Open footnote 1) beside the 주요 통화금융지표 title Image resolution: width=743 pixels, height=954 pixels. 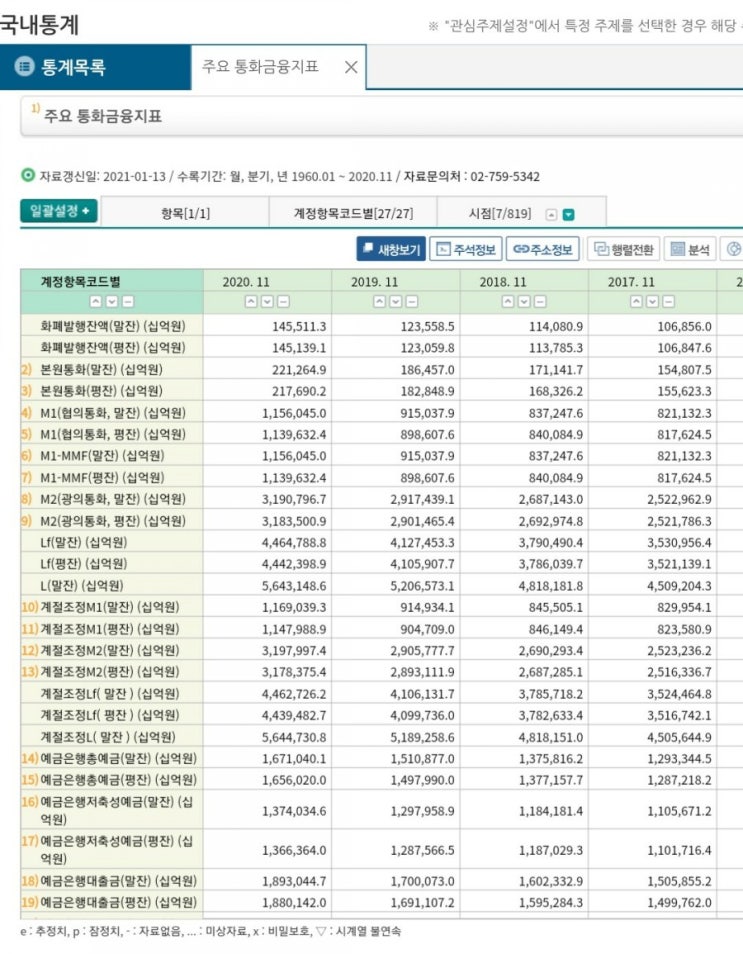point(35,108)
